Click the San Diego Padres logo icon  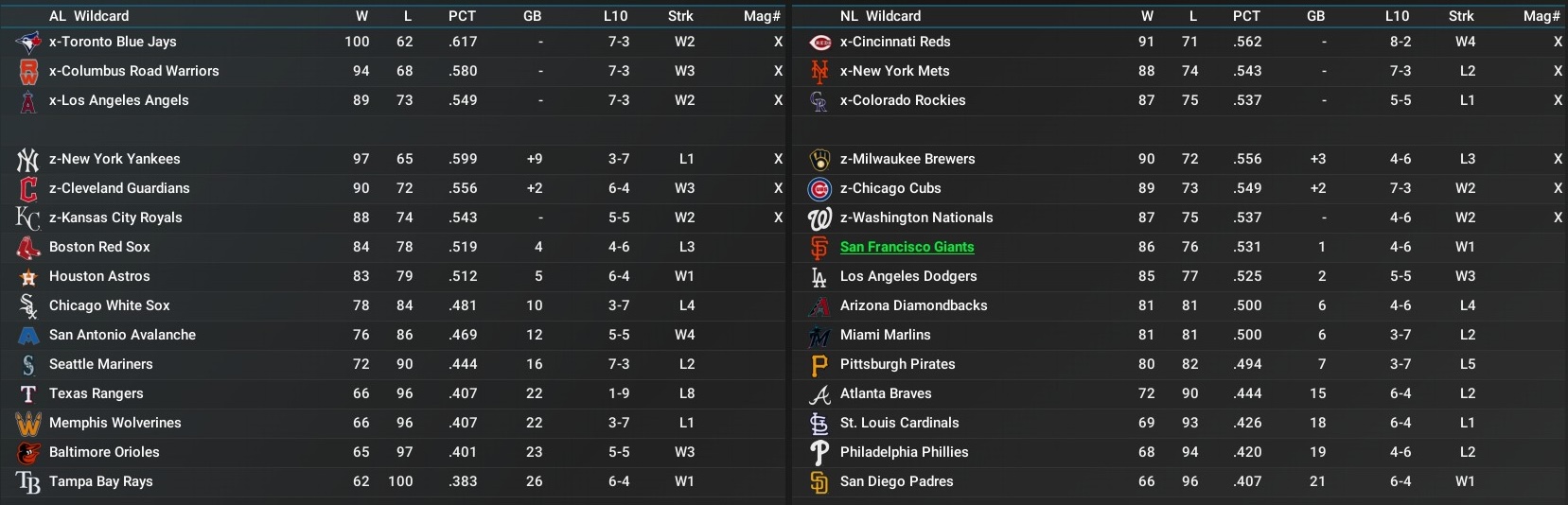click(819, 481)
